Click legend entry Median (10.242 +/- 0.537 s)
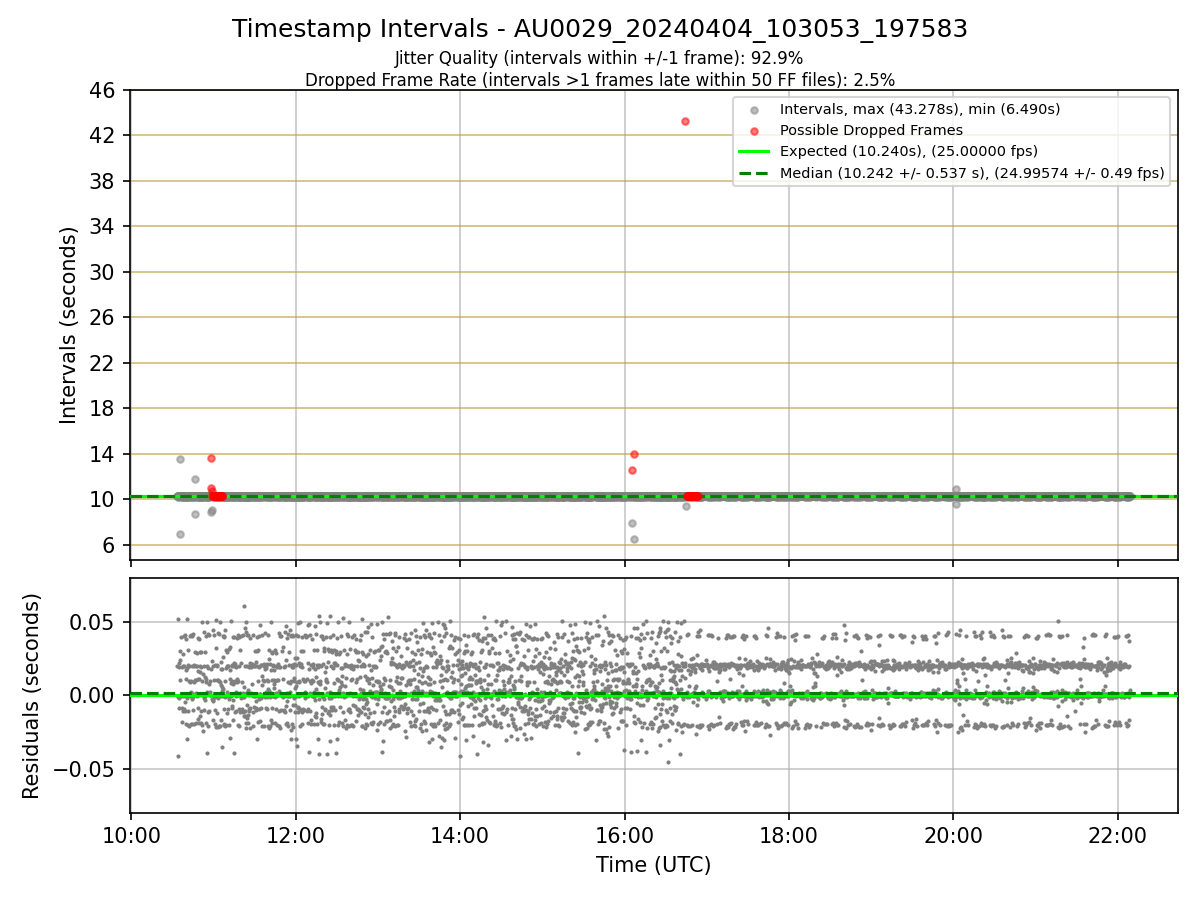Viewport: 1200px width, 900px height. click(972, 173)
